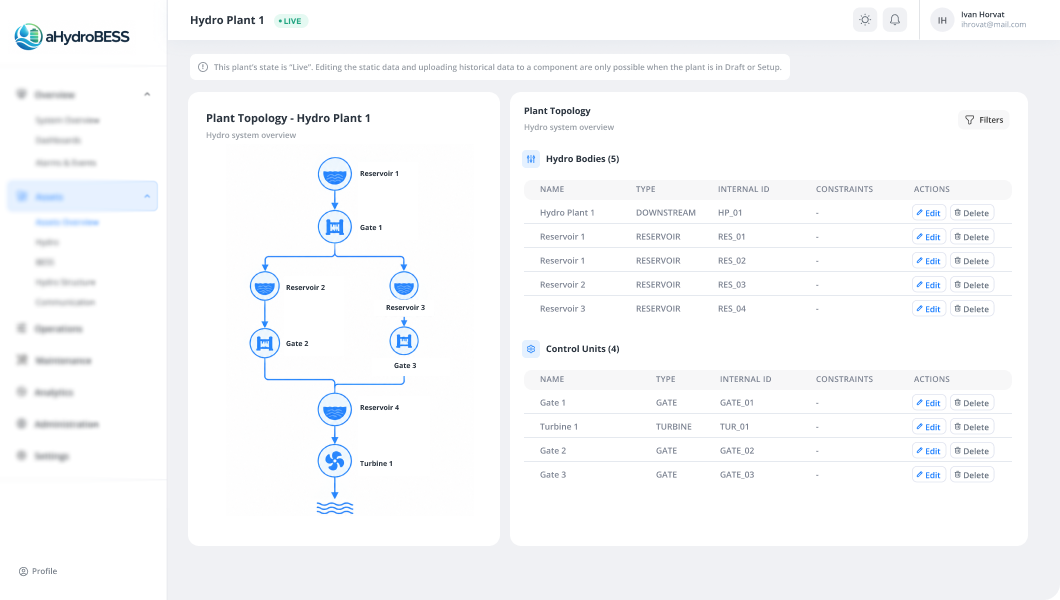
Task: Click the Control Units section icon
Action: coord(531,349)
